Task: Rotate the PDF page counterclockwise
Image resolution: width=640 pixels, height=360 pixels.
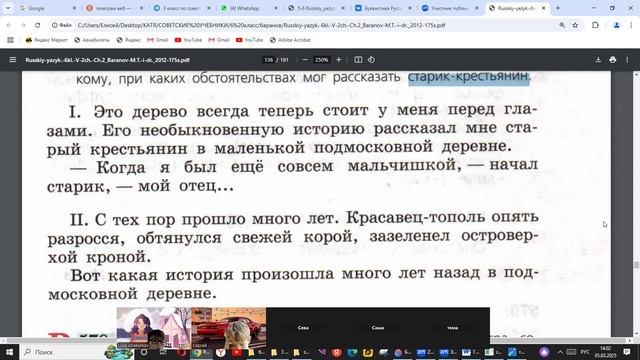Action: [371, 60]
